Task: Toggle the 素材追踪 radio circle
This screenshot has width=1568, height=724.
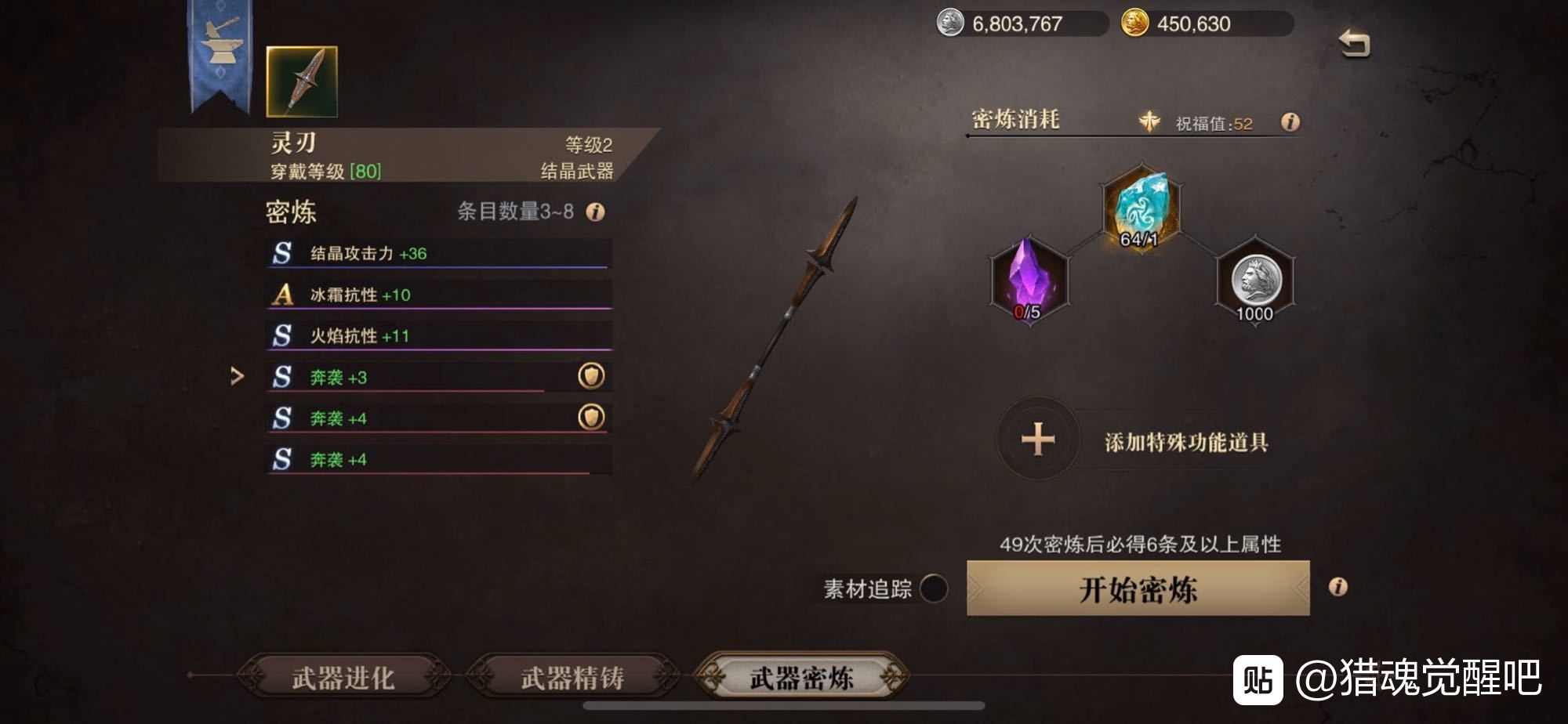Action: [934, 588]
